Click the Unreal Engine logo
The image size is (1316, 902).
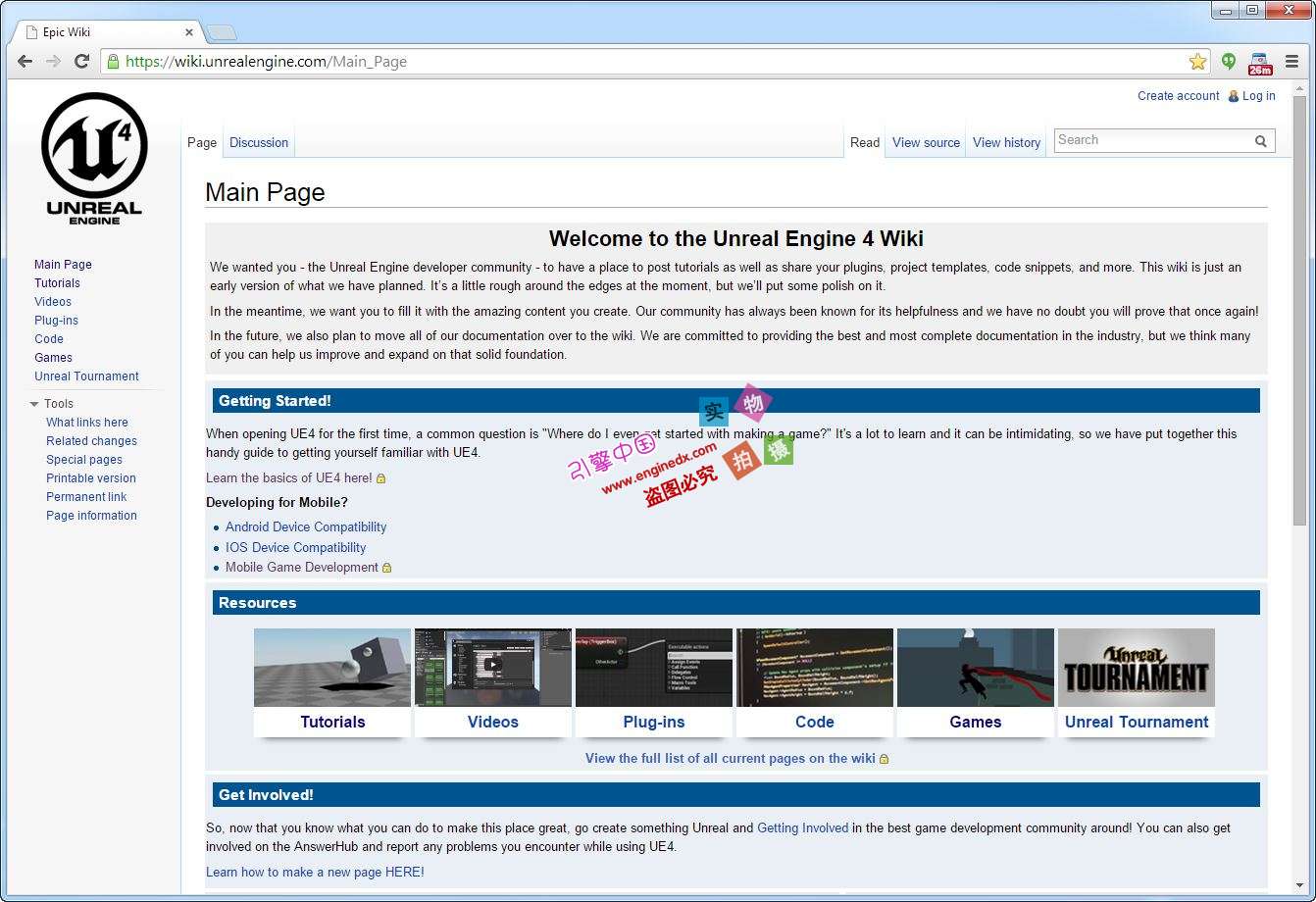click(94, 159)
